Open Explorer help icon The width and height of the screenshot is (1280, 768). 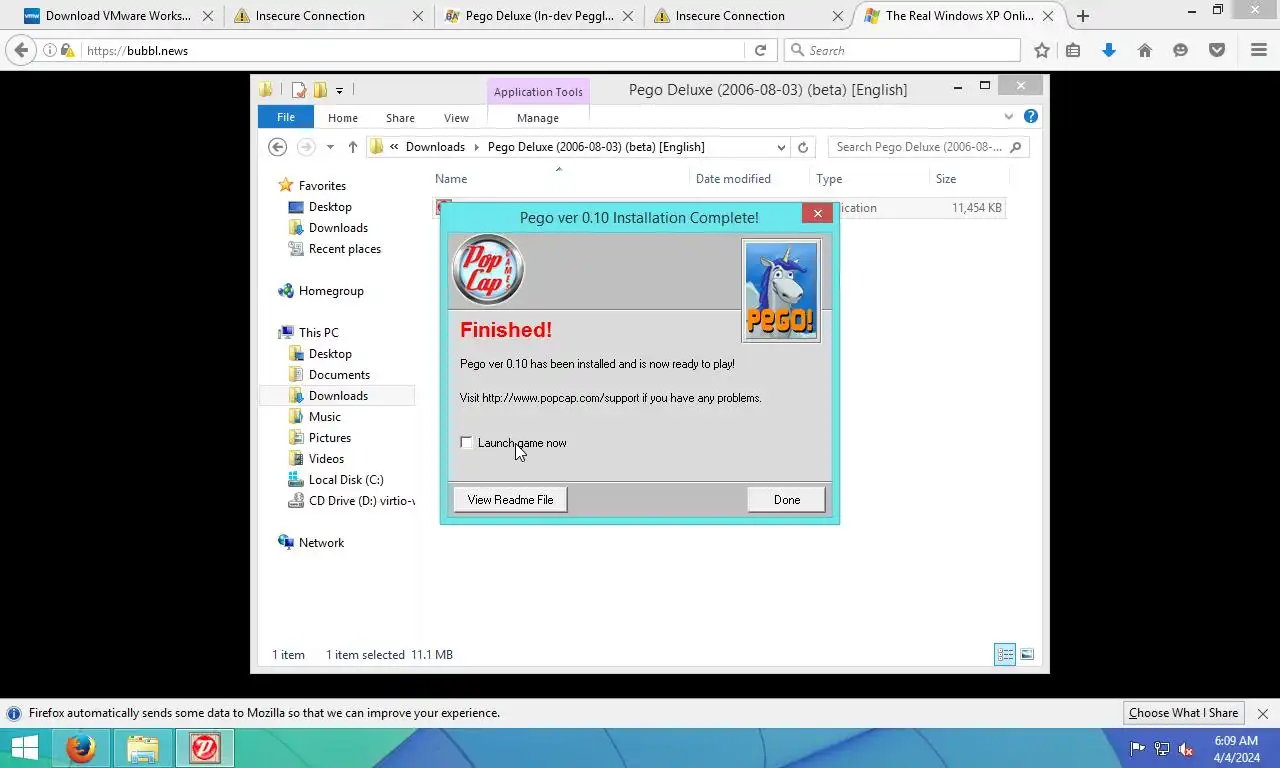pyautogui.click(x=1031, y=117)
